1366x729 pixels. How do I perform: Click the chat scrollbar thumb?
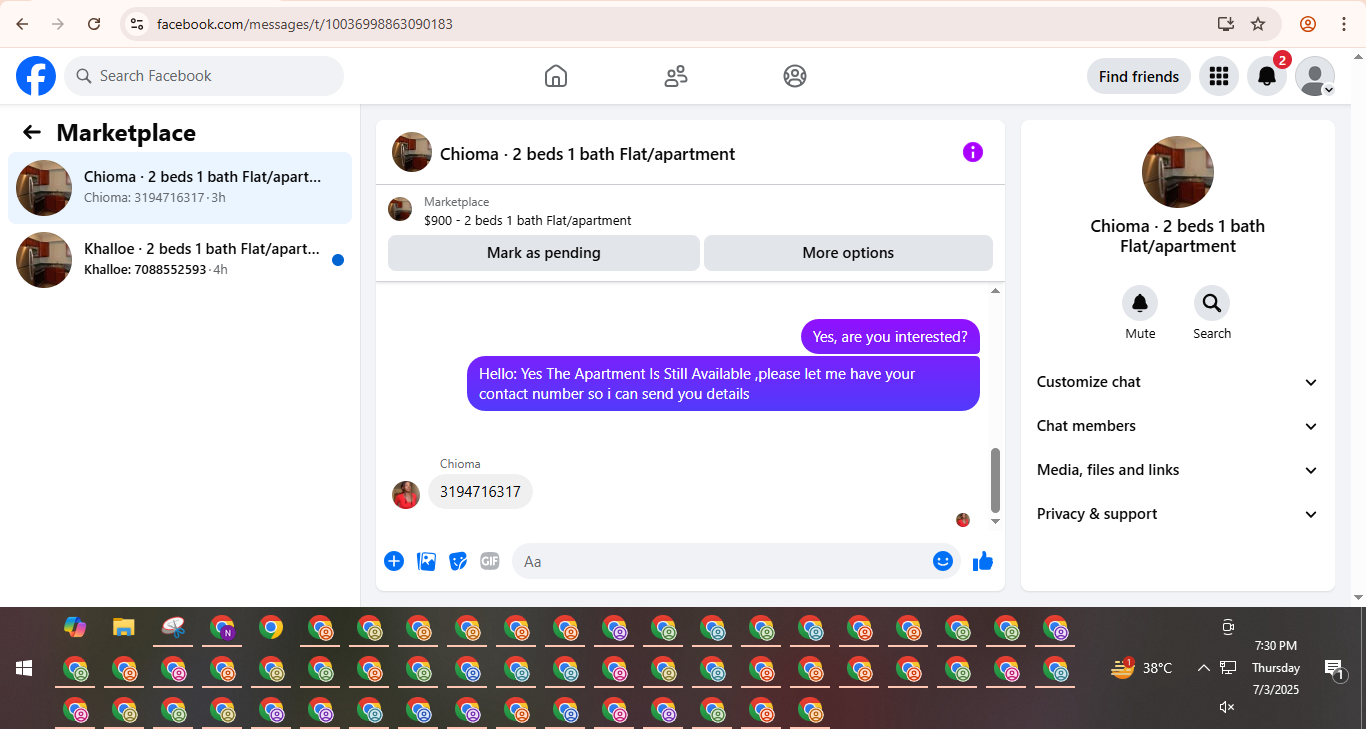995,480
